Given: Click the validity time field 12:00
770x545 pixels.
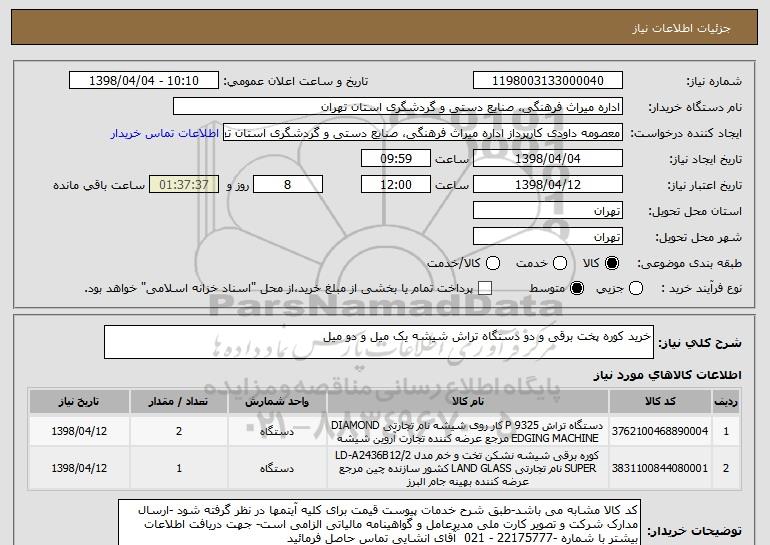Looking at the screenshot, I should (x=396, y=185).
